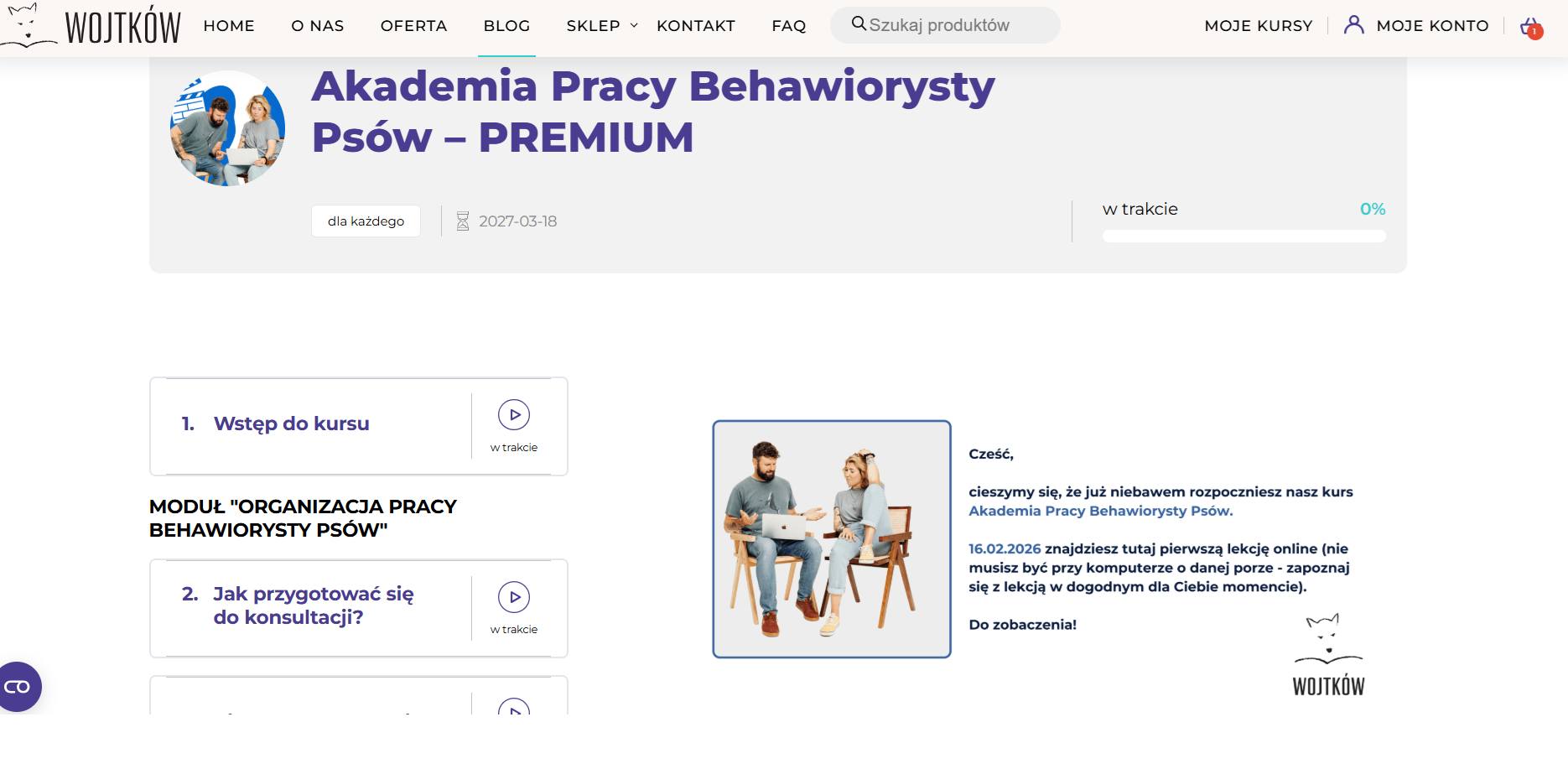
Task: Click the Moje Kursy link
Action: (x=1258, y=26)
